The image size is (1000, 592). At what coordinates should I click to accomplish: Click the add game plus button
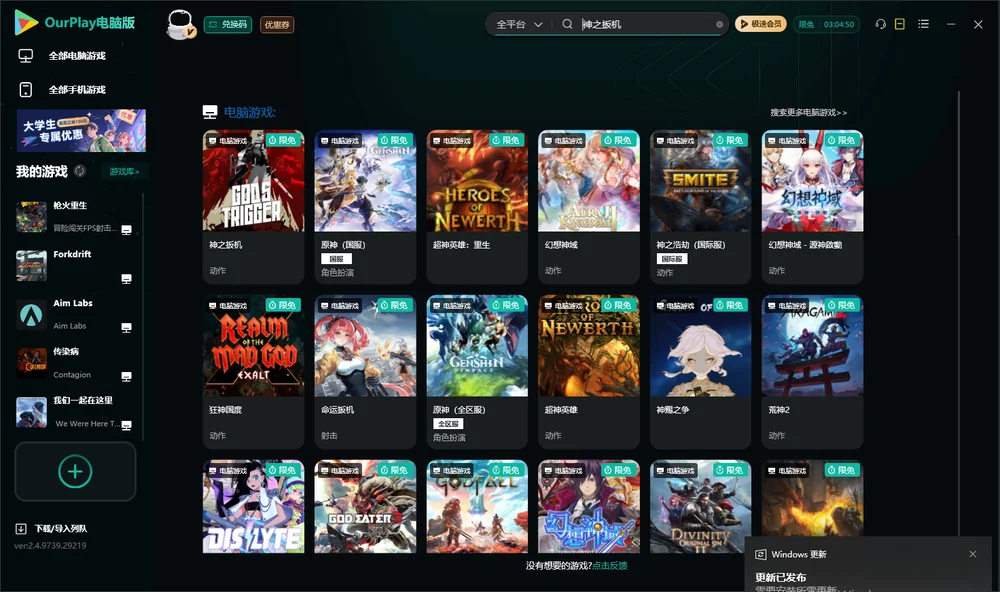pos(75,471)
